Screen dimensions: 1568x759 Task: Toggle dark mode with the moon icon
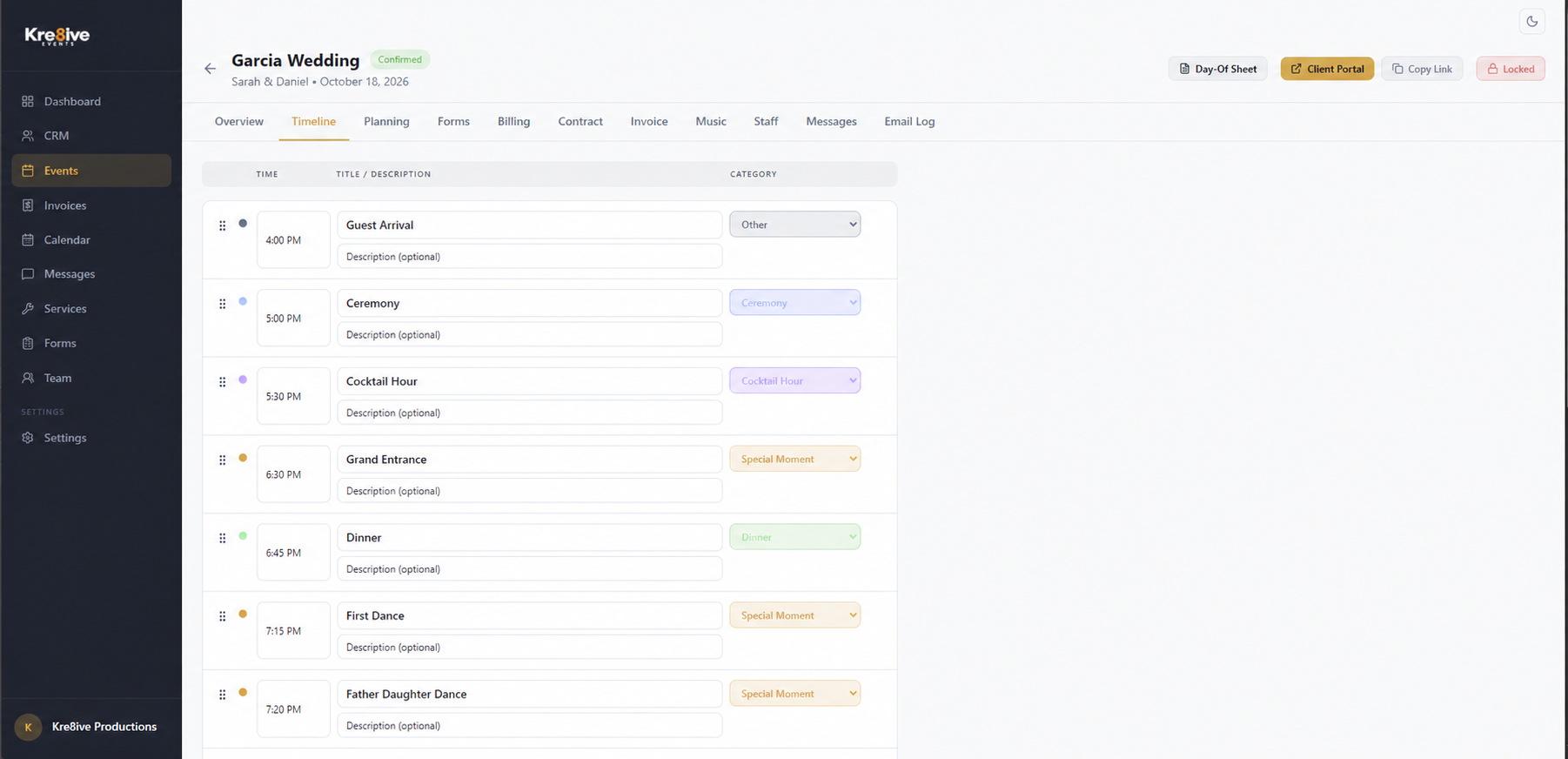click(1531, 22)
